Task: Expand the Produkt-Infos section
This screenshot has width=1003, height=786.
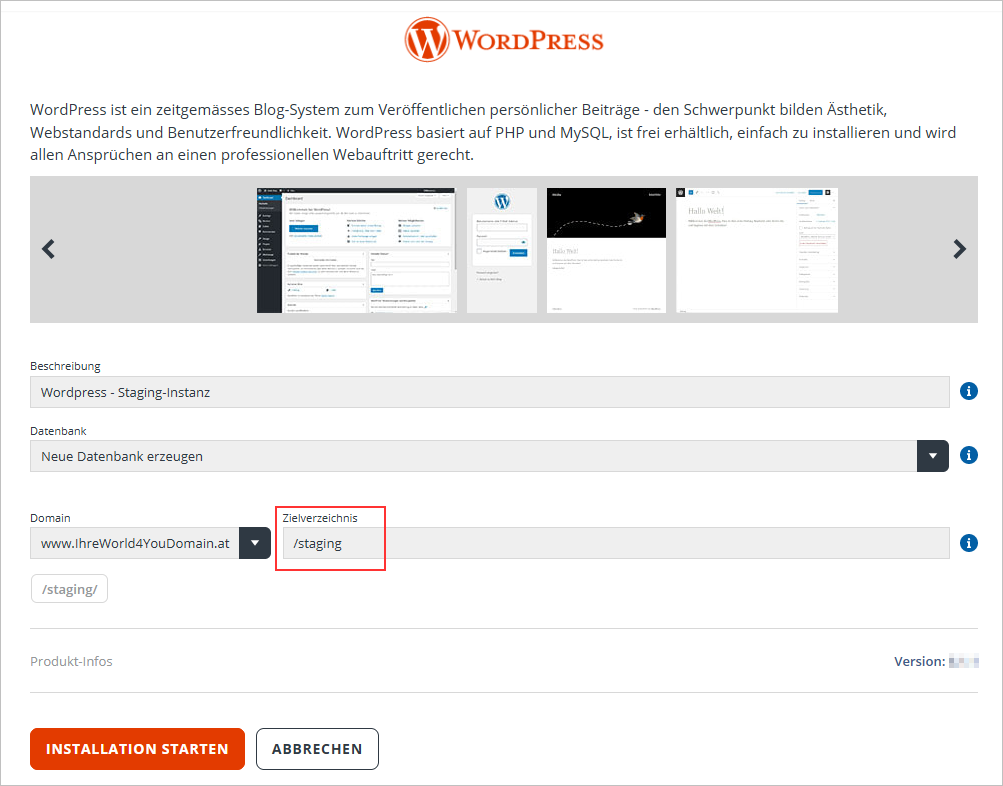Action: tap(71, 661)
